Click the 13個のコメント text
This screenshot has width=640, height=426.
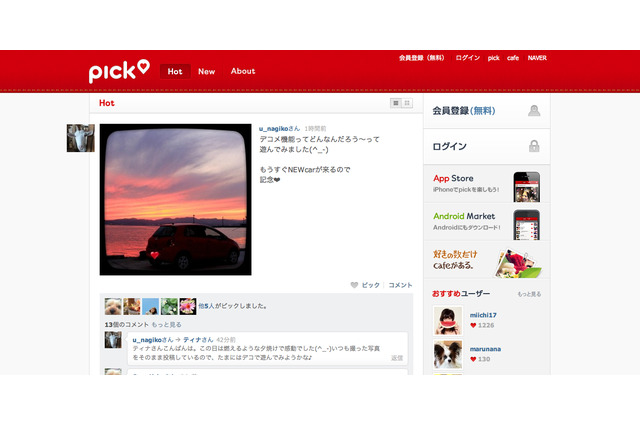(x=127, y=325)
